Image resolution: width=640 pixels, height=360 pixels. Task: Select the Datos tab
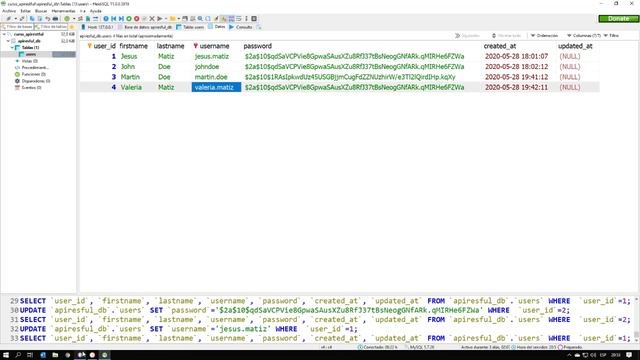click(216, 27)
